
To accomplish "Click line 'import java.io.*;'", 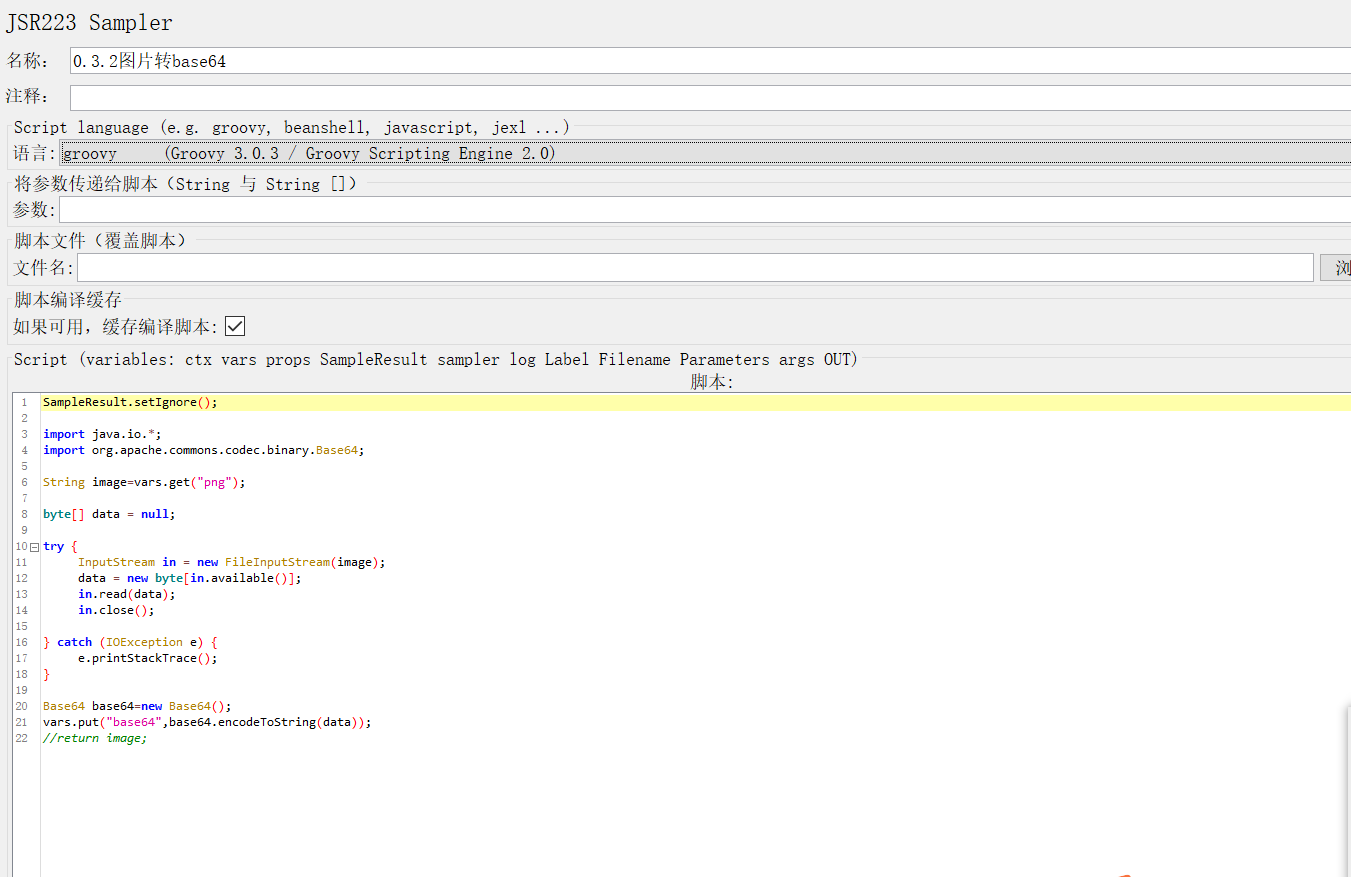I will [102, 434].
